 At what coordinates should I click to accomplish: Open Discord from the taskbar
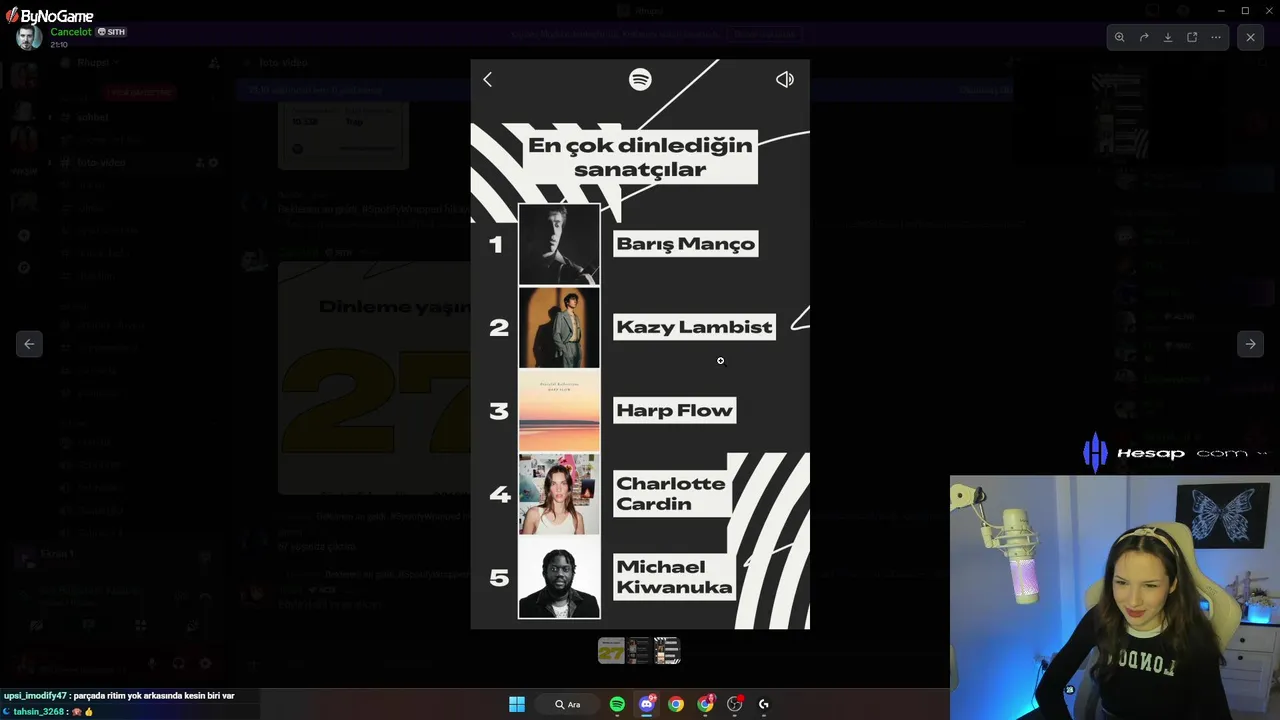pyautogui.click(x=646, y=704)
